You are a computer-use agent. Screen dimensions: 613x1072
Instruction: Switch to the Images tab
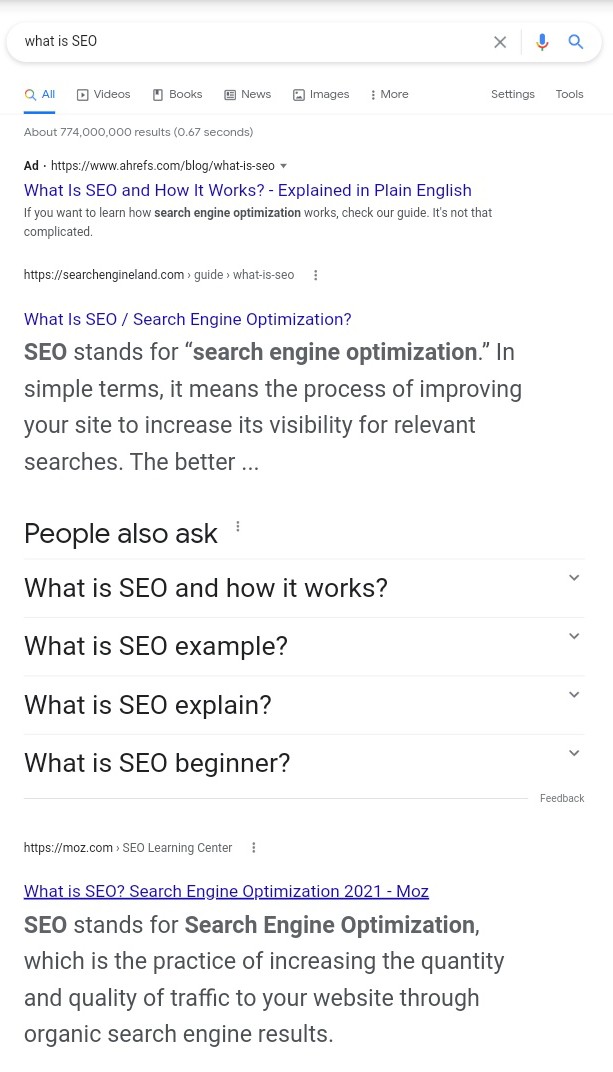click(x=321, y=94)
